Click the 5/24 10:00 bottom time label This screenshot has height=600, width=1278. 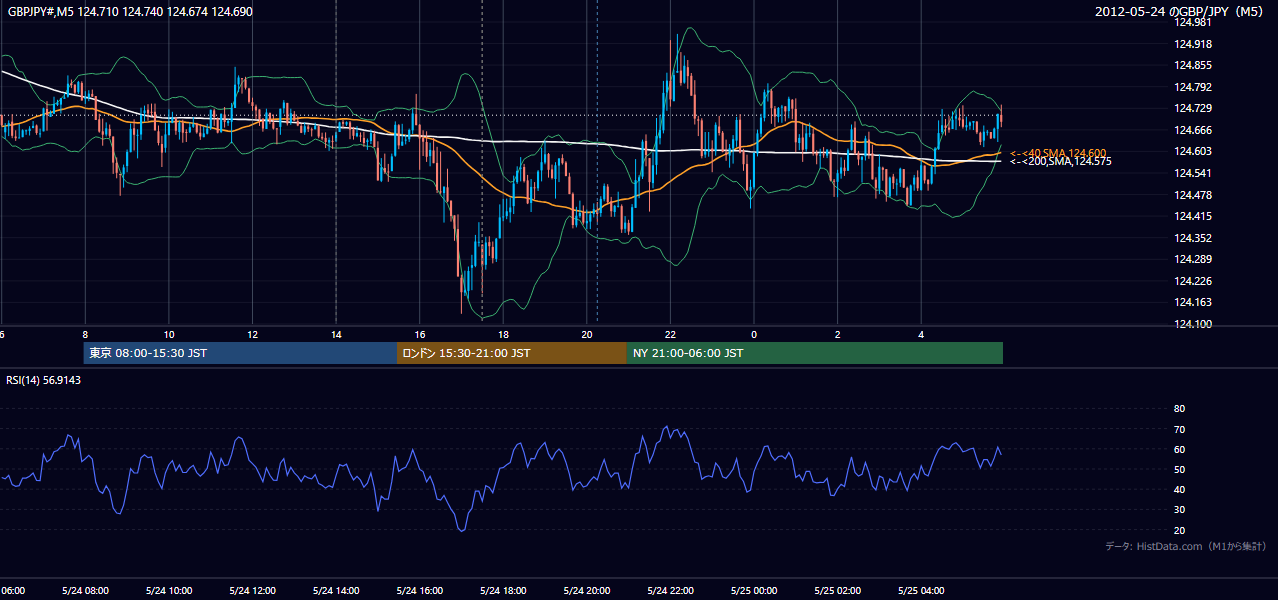click(x=169, y=591)
